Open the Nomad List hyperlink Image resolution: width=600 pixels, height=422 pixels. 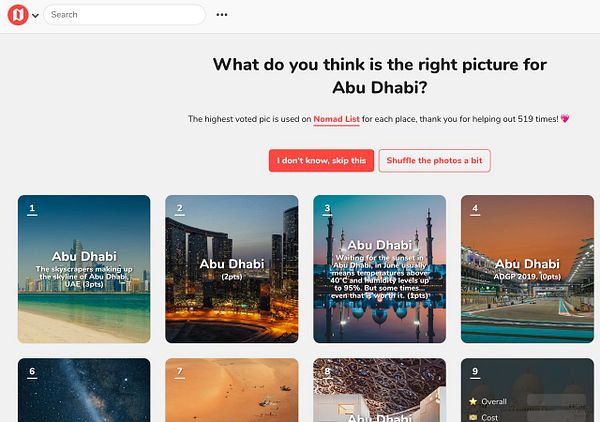coord(336,119)
